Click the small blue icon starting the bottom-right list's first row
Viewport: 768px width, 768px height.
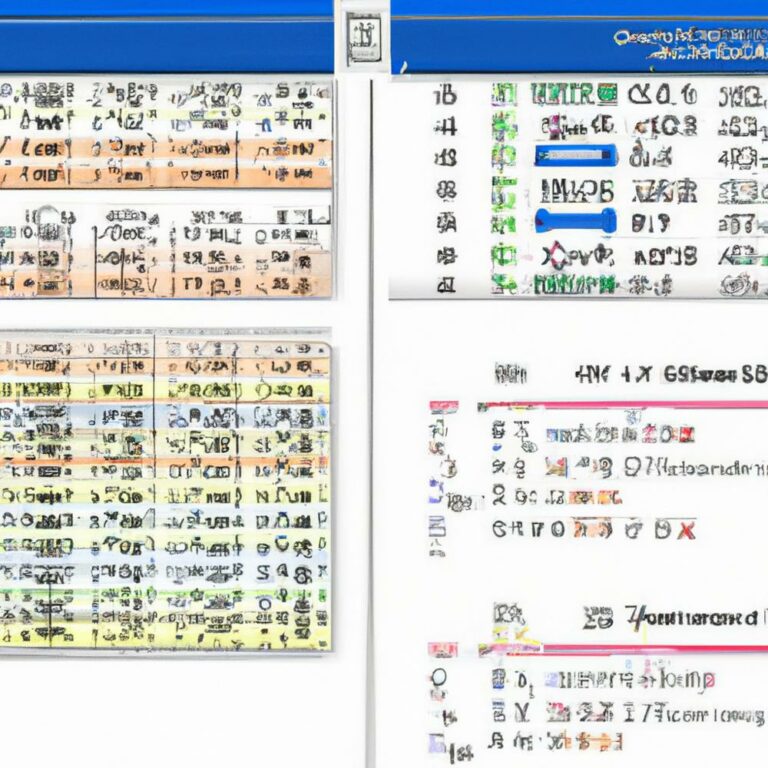point(498,679)
